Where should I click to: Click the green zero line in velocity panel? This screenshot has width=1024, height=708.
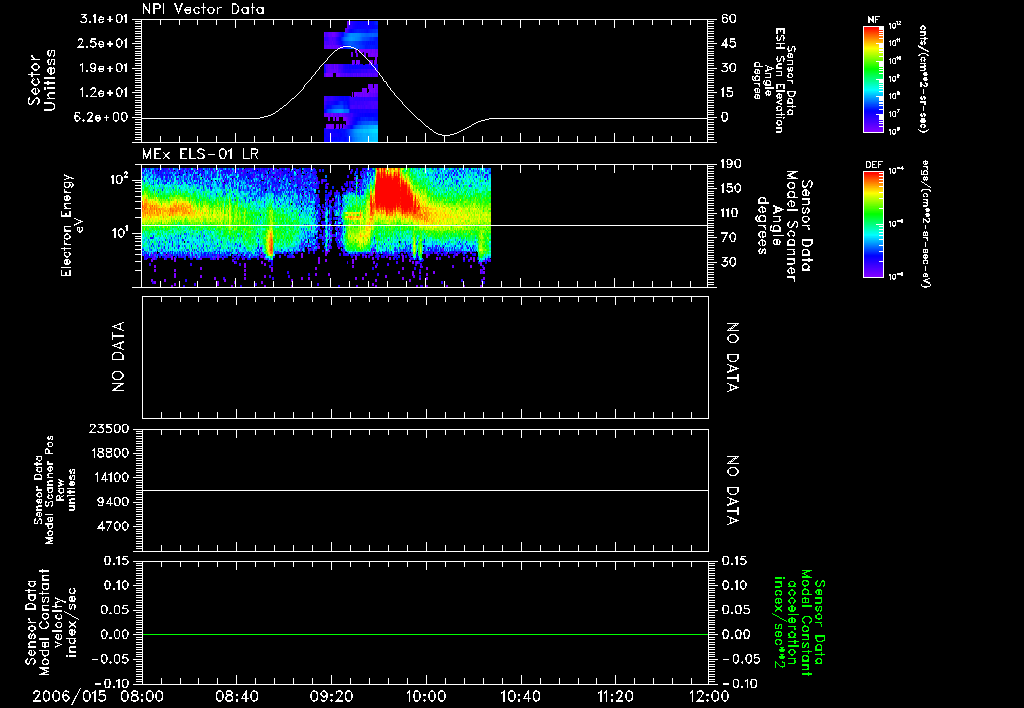(425, 634)
